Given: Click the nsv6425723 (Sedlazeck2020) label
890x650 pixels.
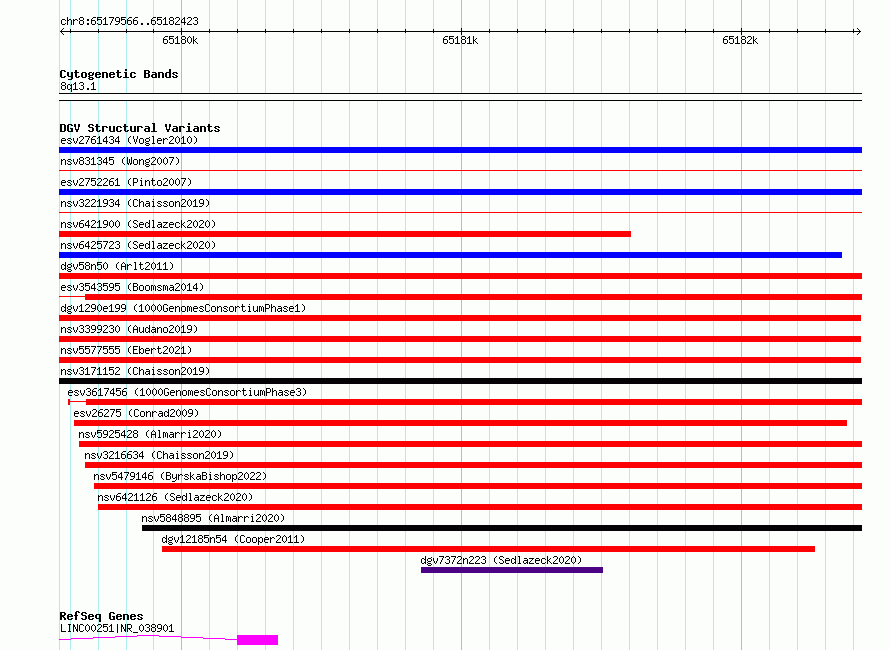Looking at the screenshot, I should pos(138,245).
